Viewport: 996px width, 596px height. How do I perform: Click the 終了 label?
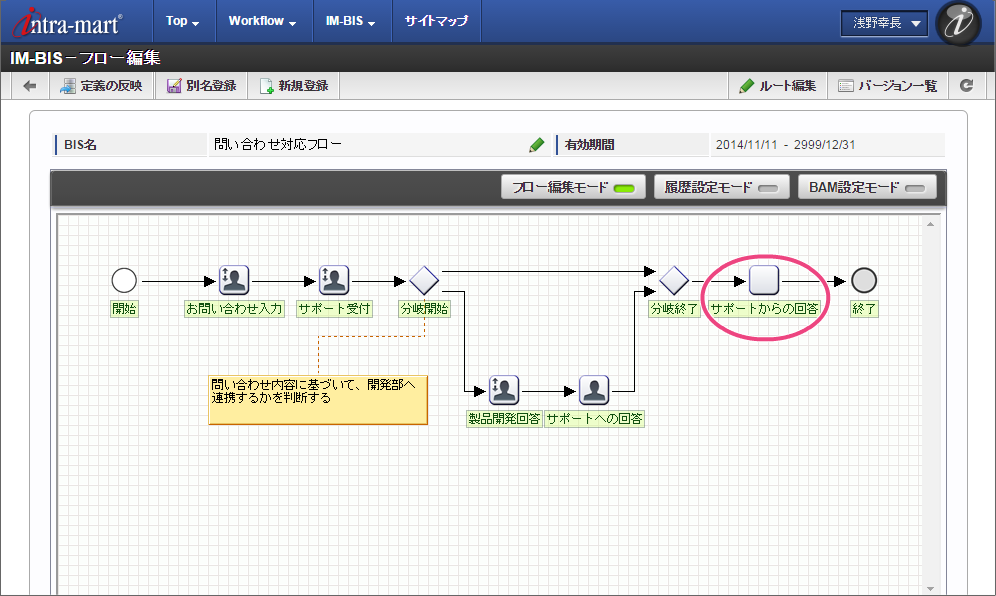864,309
